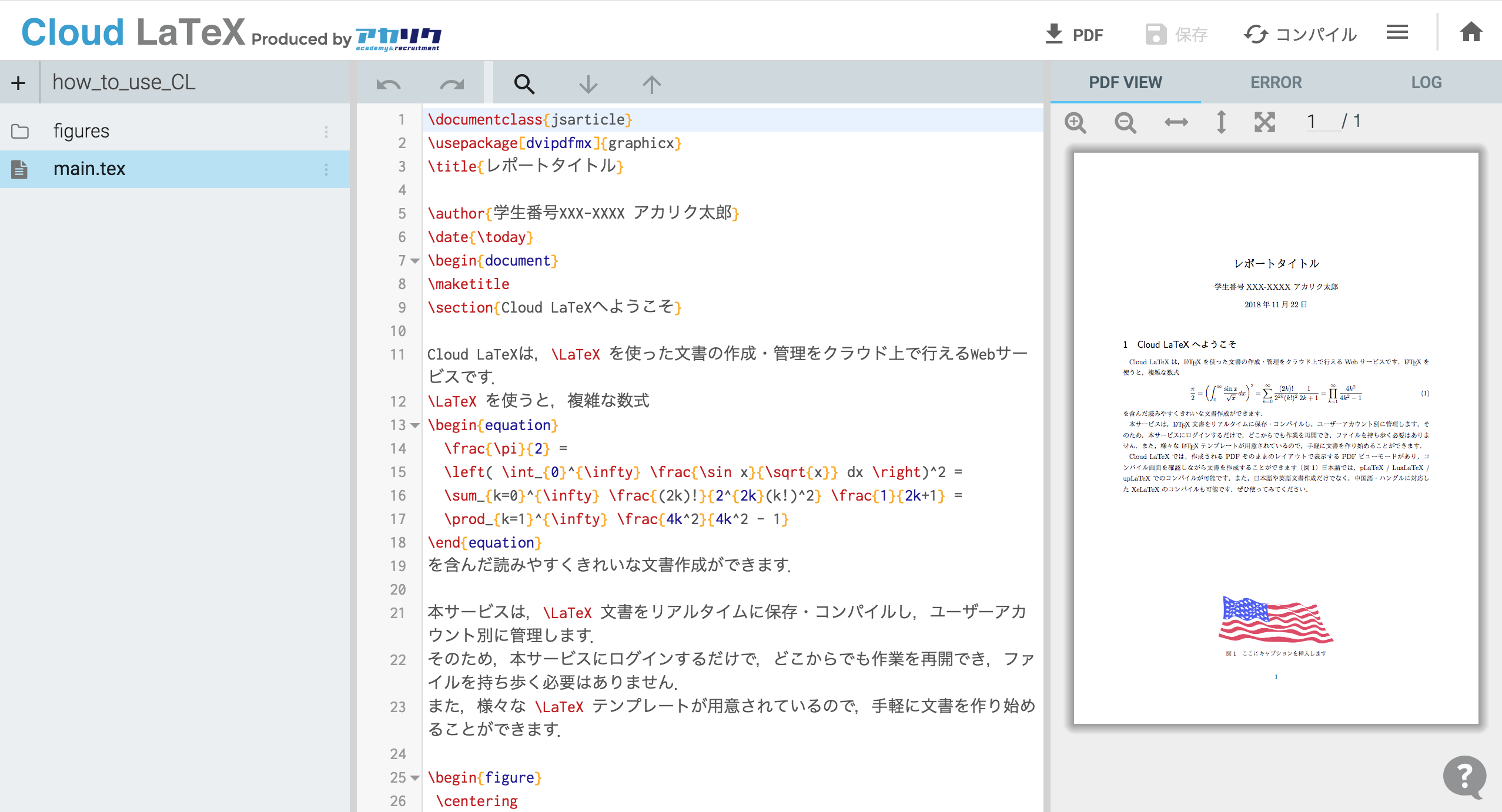
Task: Open the help question mark bubble
Action: click(1464, 777)
